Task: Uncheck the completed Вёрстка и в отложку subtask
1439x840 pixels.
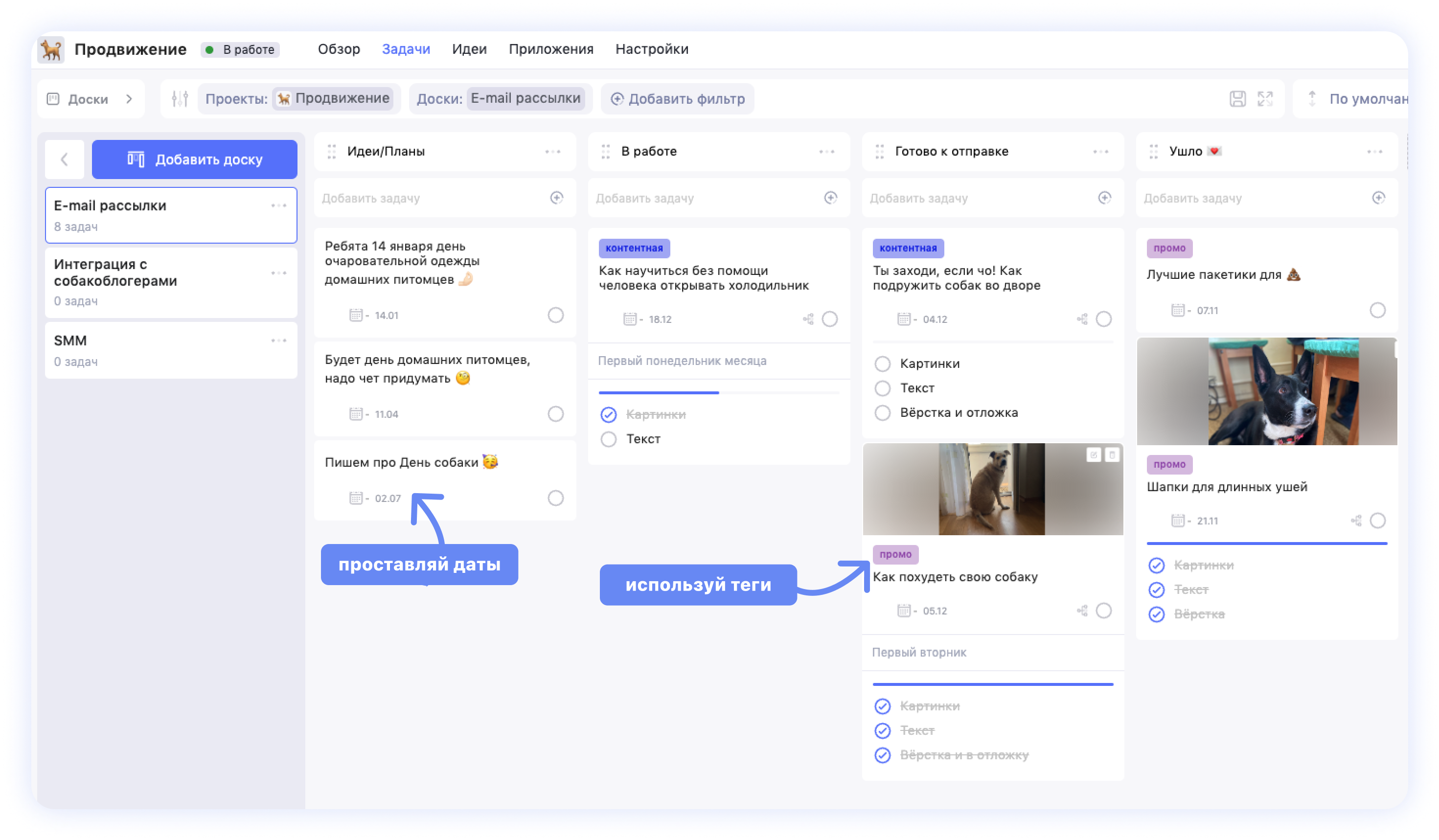Action: pyautogui.click(x=882, y=755)
